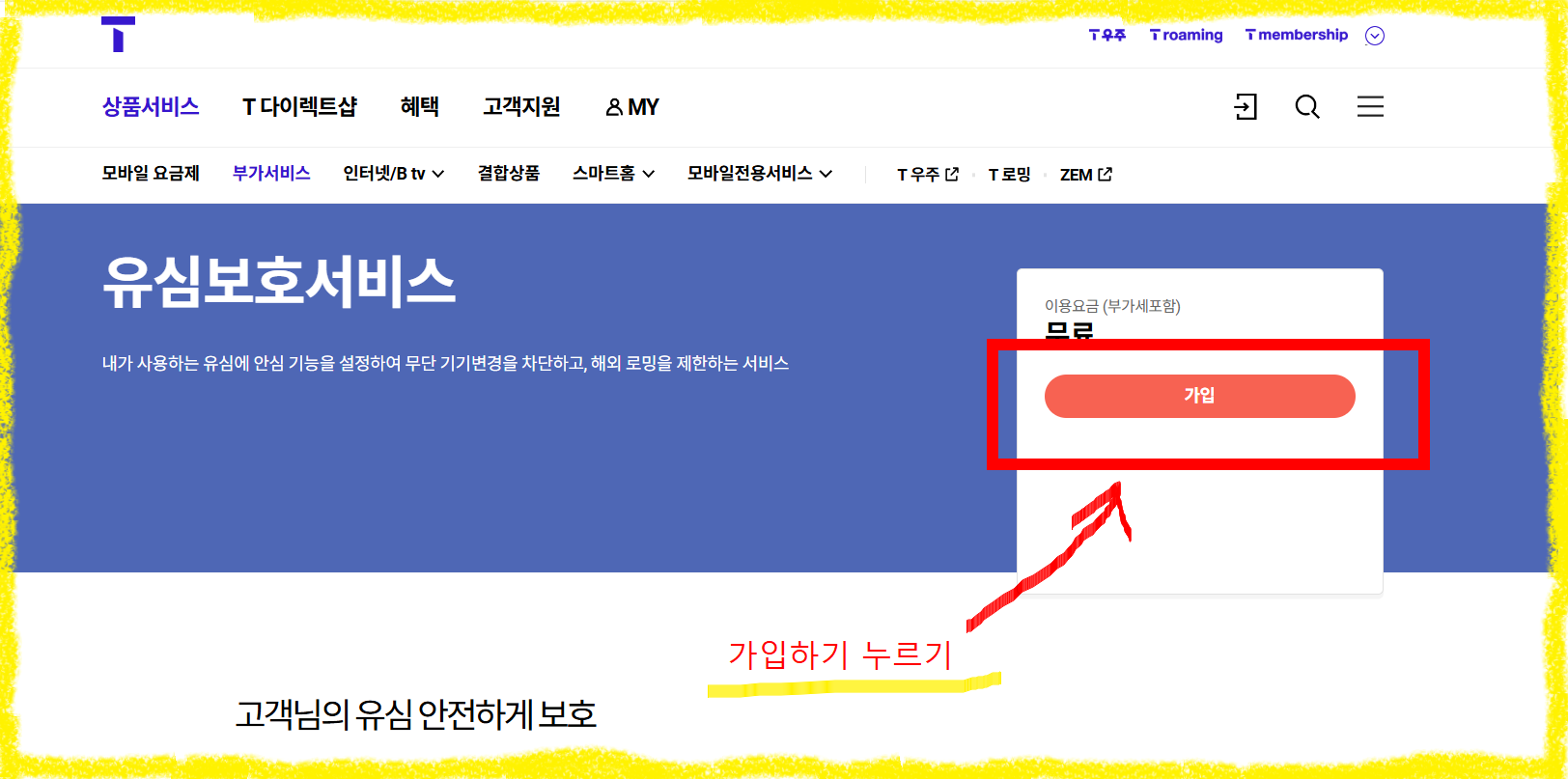Screen dimensions: 1568x779
Task: Click the 유심보호서비스 page title
Action: (279, 282)
